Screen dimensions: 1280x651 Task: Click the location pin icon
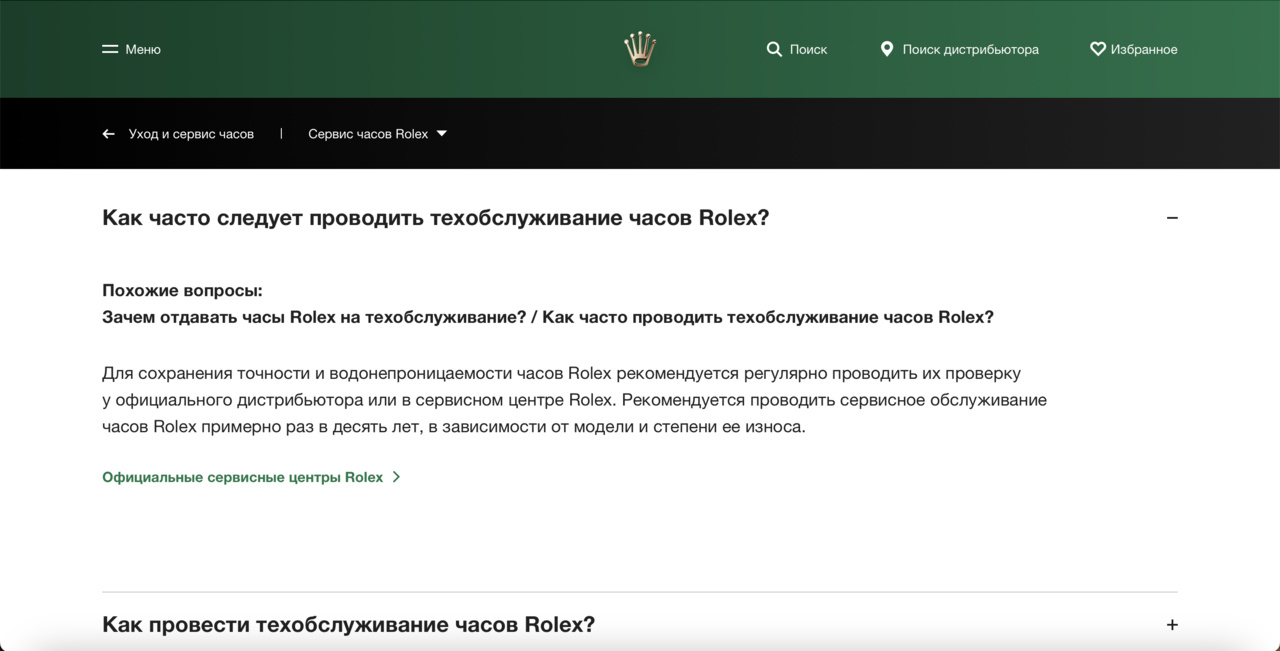(886, 49)
